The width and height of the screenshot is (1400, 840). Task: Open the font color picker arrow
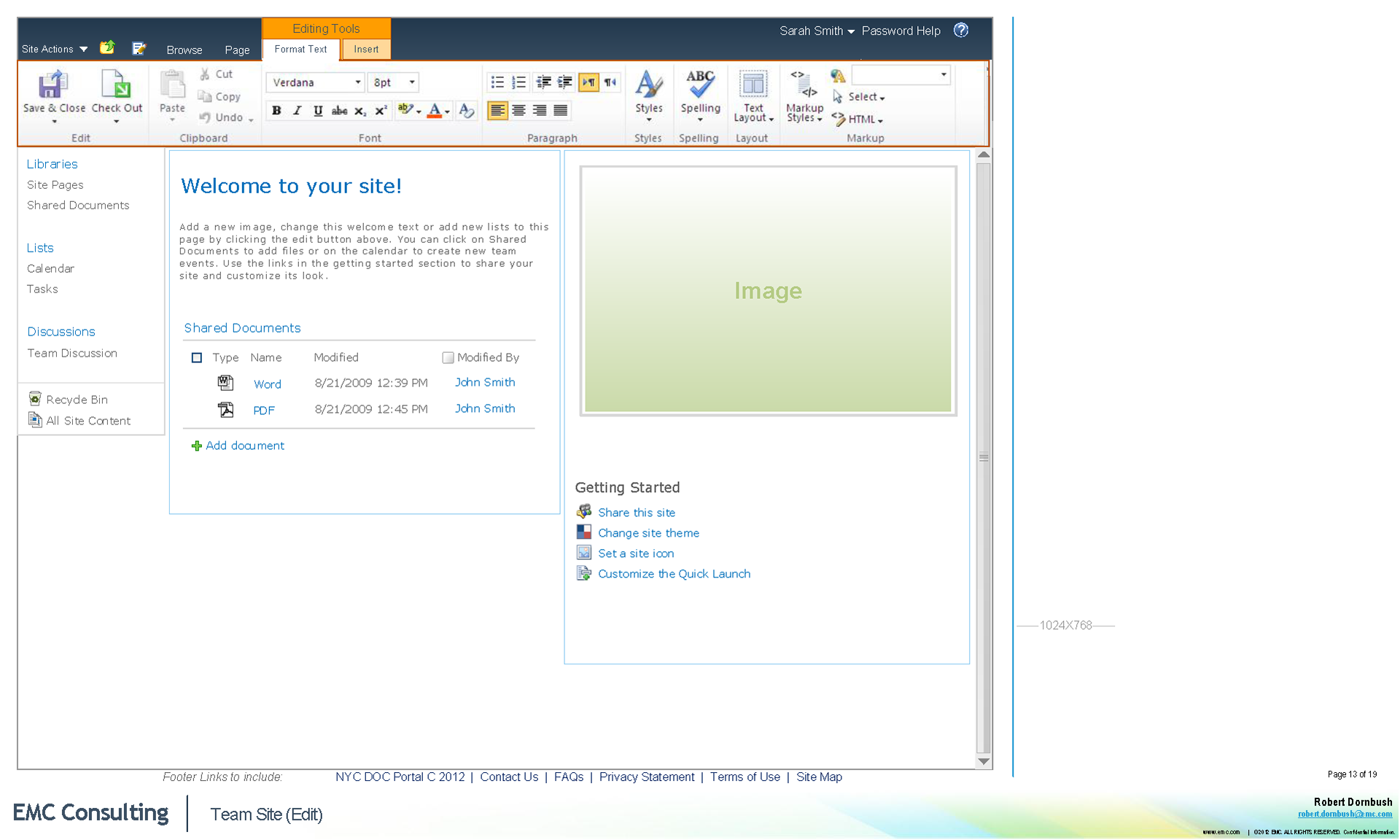point(447,112)
